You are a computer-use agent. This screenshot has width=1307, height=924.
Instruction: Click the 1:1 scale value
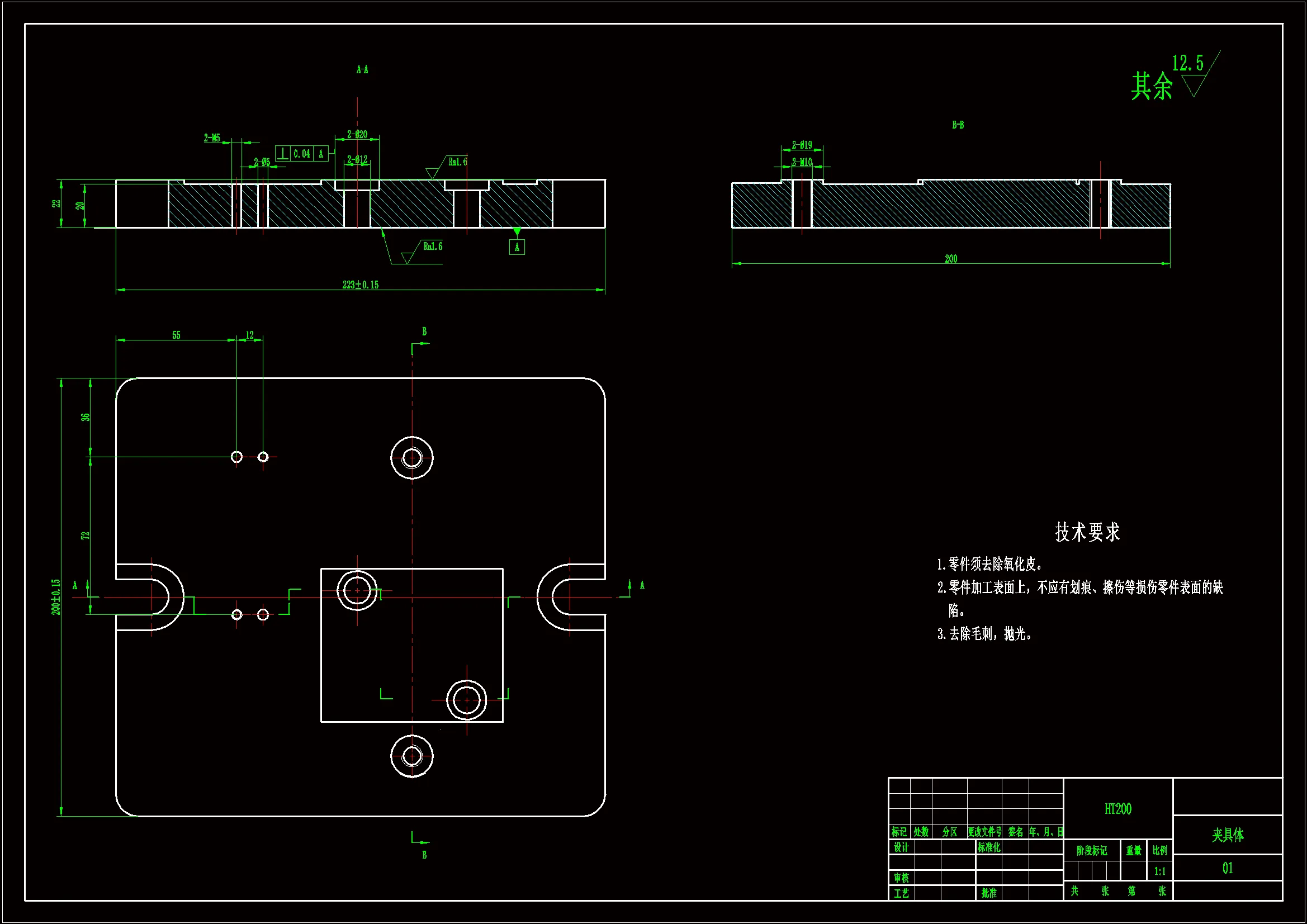pos(1159,871)
